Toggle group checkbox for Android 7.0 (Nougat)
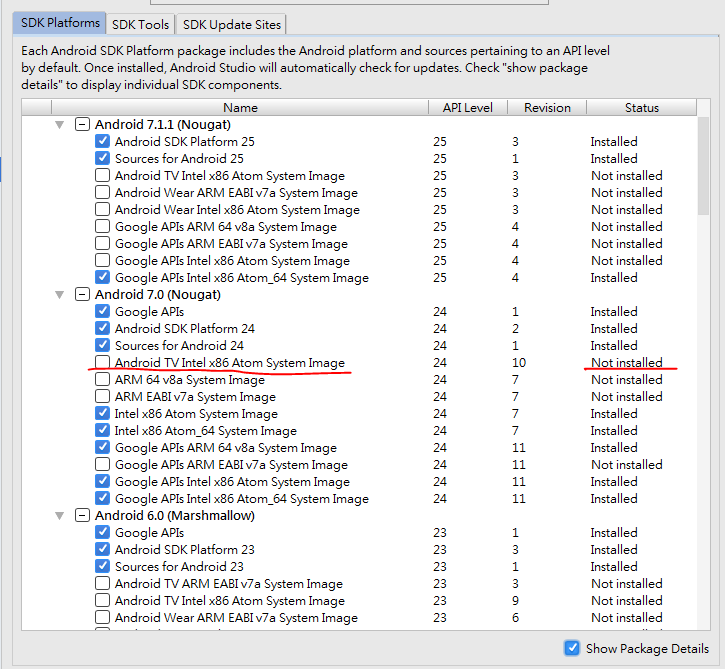The width and height of the screenshot is (725, 669). coord(82,295)
